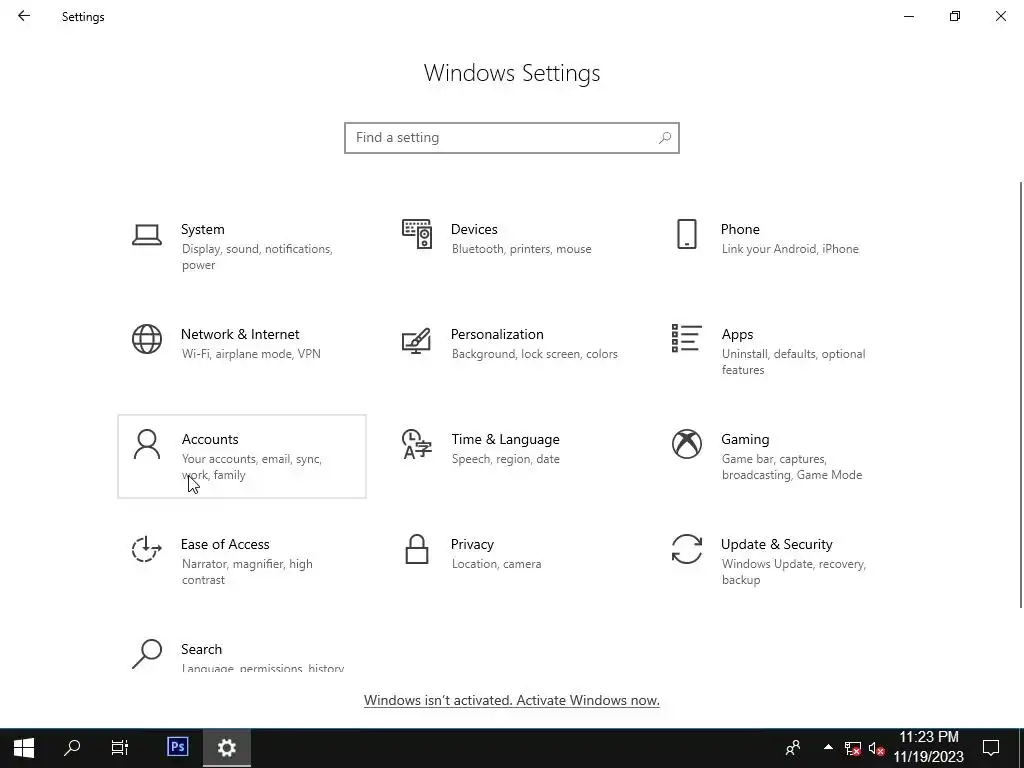Open Phone settings icon

[x=686, y=234]
